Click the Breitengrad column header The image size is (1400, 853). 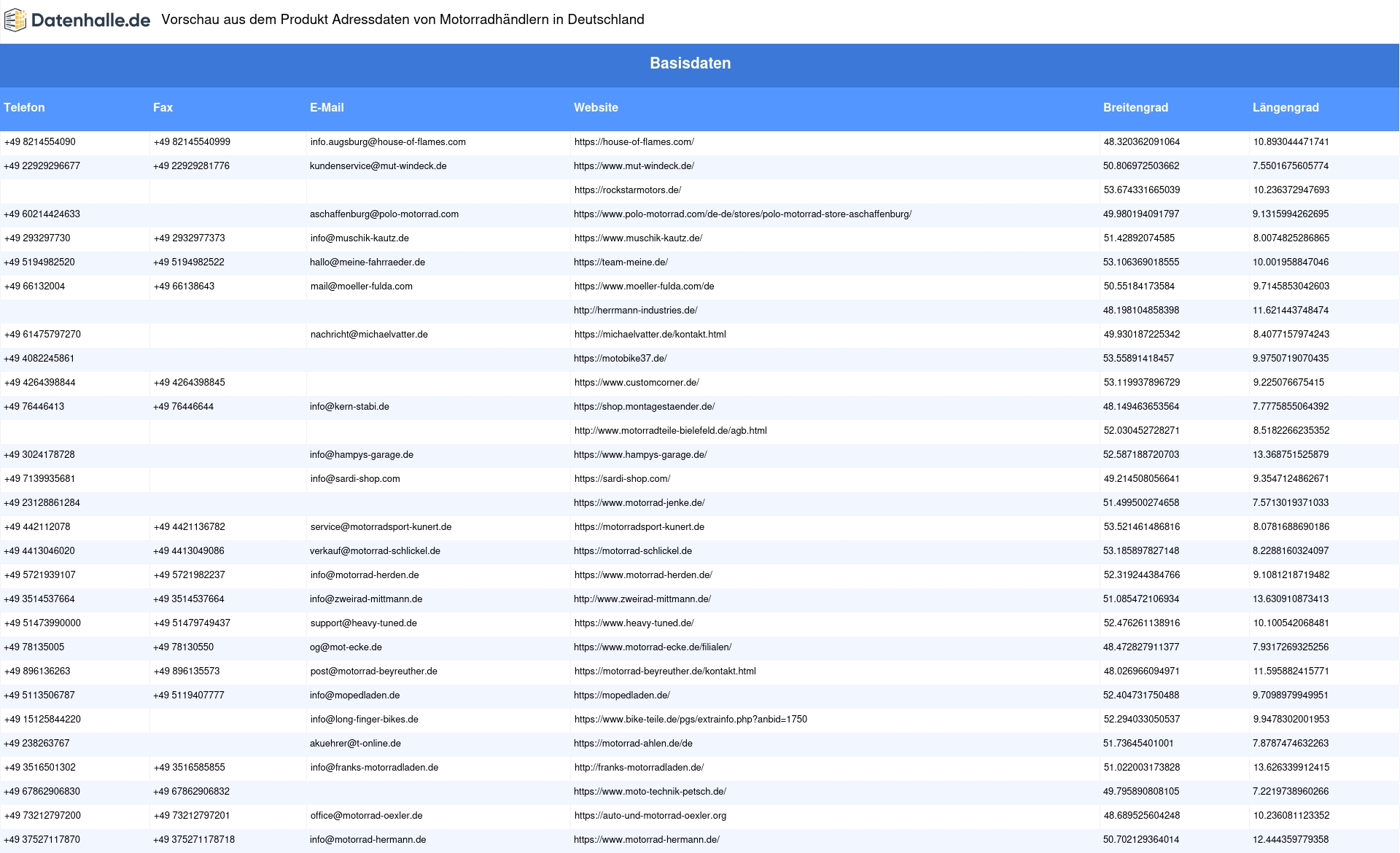click(x=1135, y=107)
